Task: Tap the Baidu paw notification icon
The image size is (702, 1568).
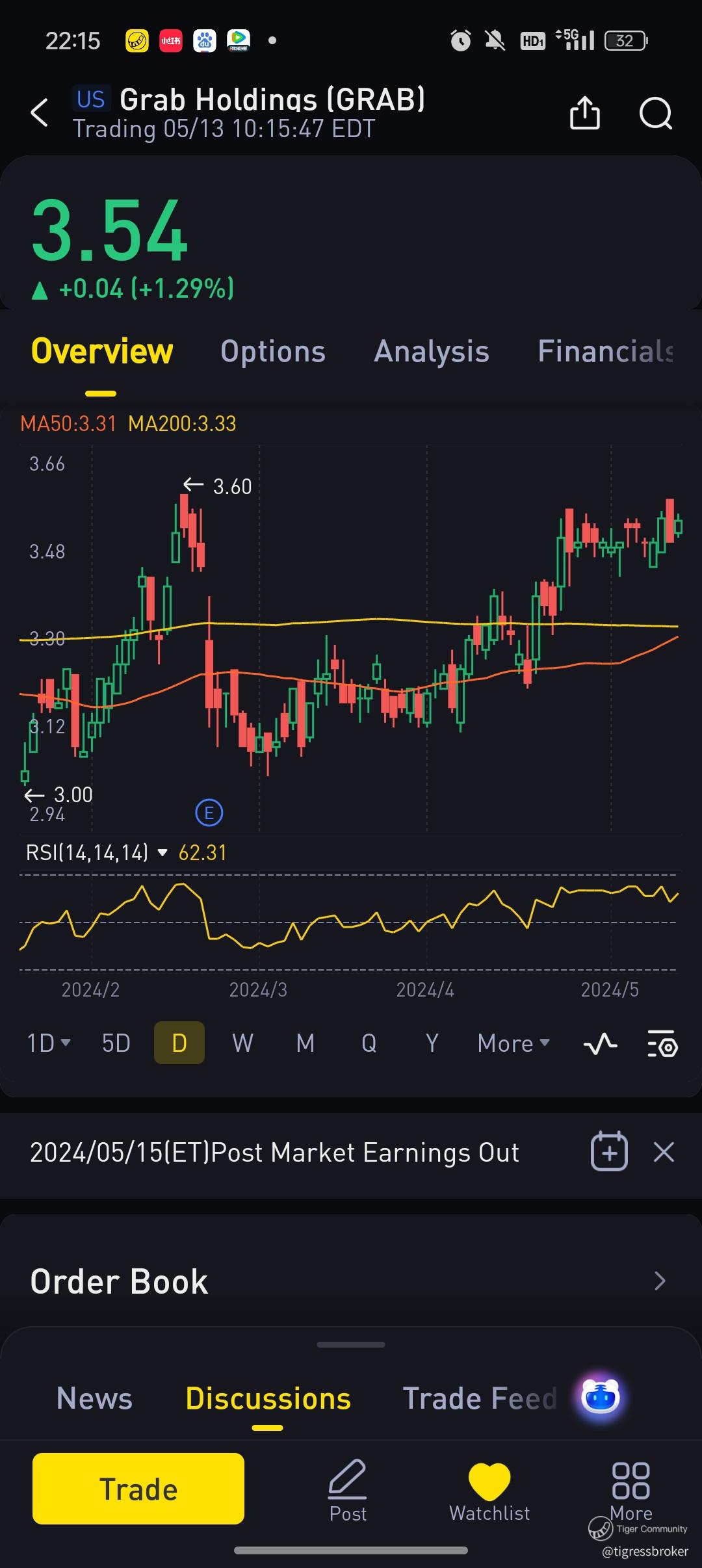Action: (x=205, y=41)
